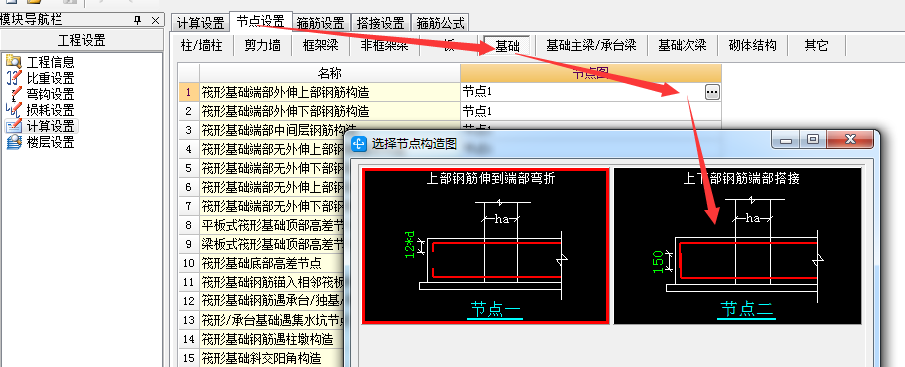Choose 节点一 diagram thumbnail
The height and width of the screenshot is (367, 905).
[486, 246]
